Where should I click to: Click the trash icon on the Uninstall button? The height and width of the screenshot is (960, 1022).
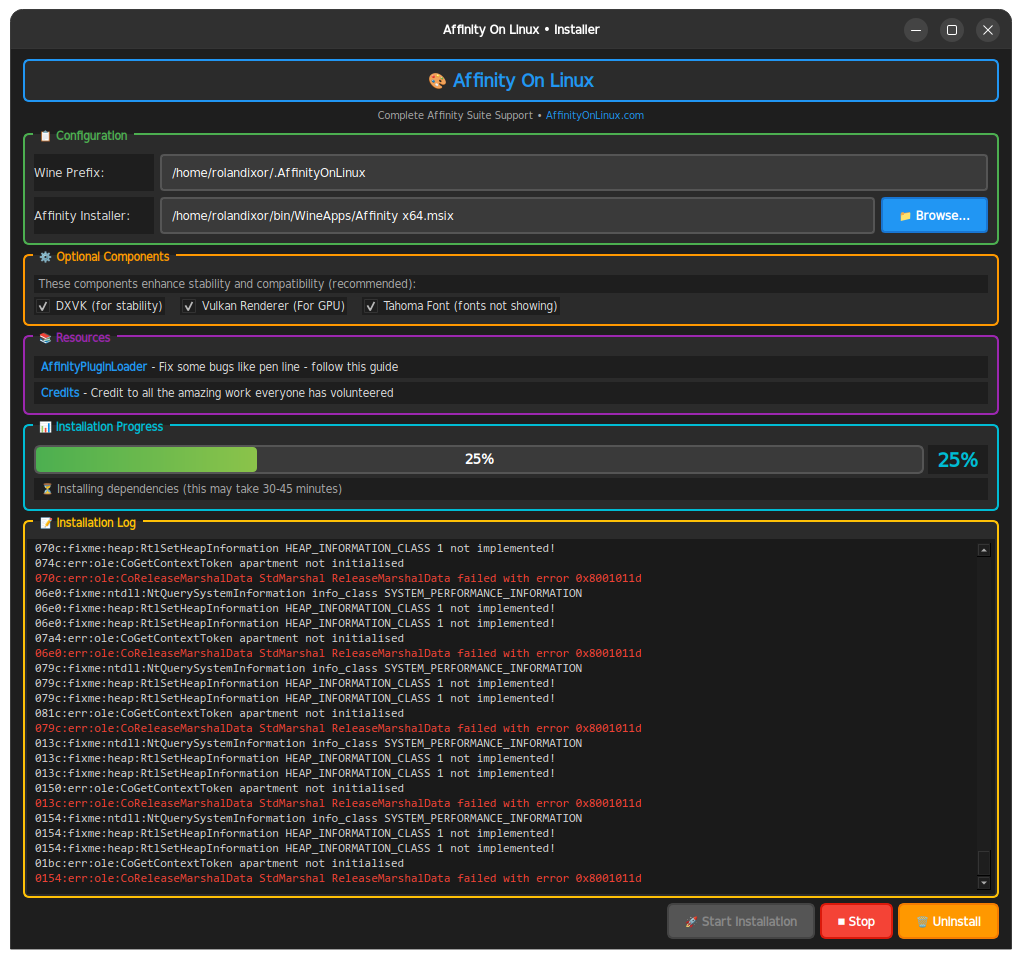click(920, 921)
